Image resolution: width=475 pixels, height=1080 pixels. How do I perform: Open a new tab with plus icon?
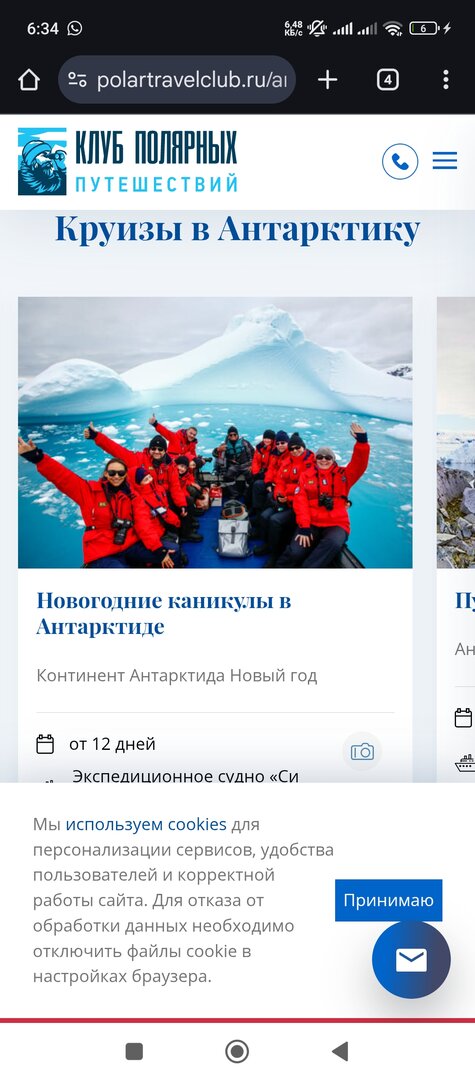coord(328,80)
